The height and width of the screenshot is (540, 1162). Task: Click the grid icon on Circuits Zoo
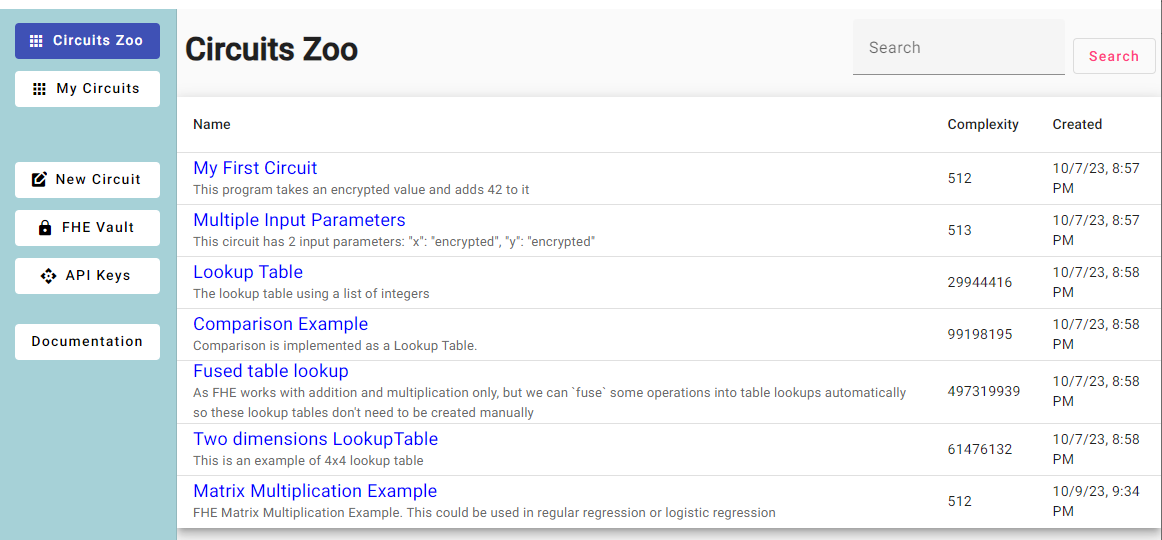36,41
